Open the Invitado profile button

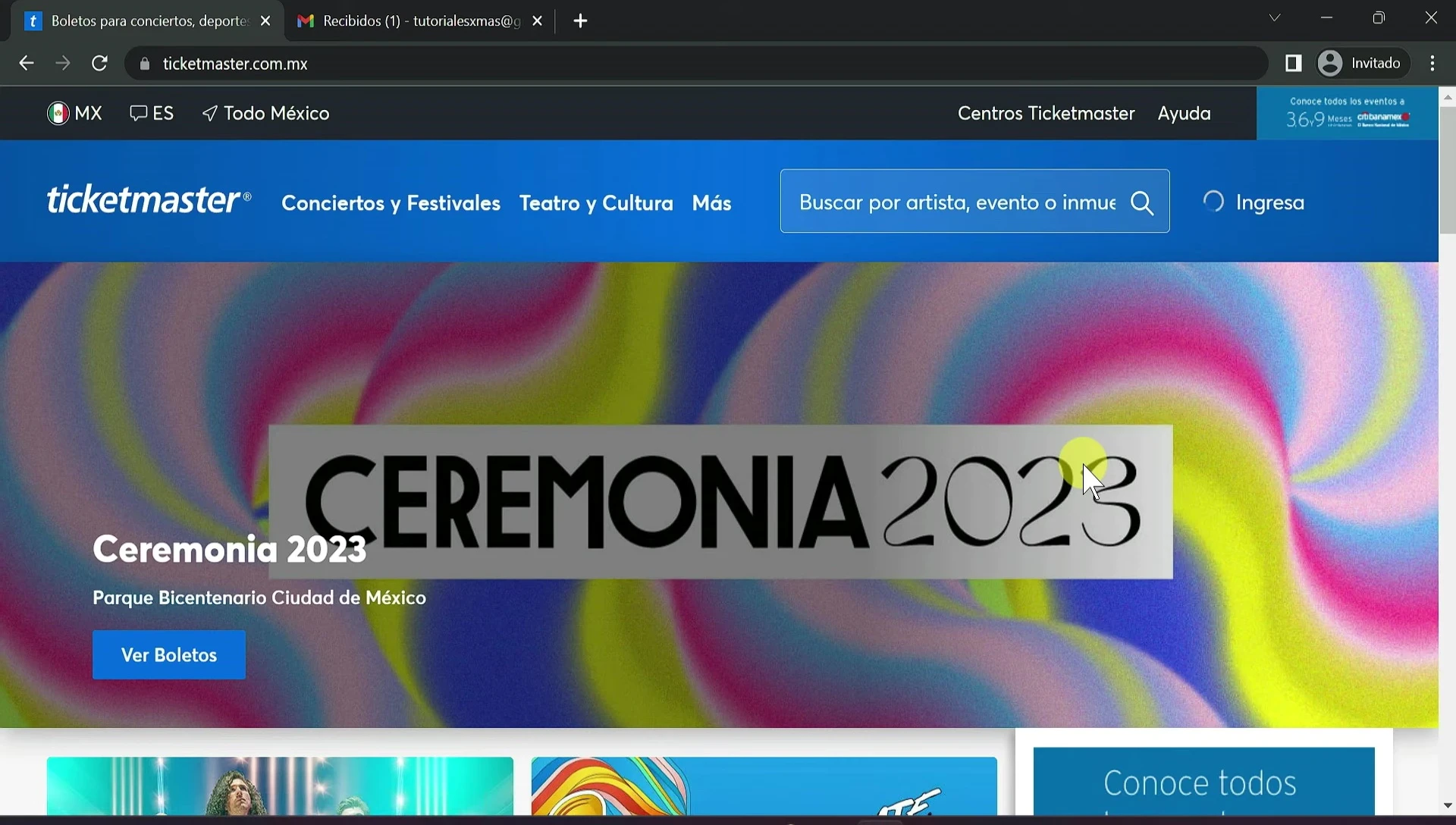(1363, 64)
